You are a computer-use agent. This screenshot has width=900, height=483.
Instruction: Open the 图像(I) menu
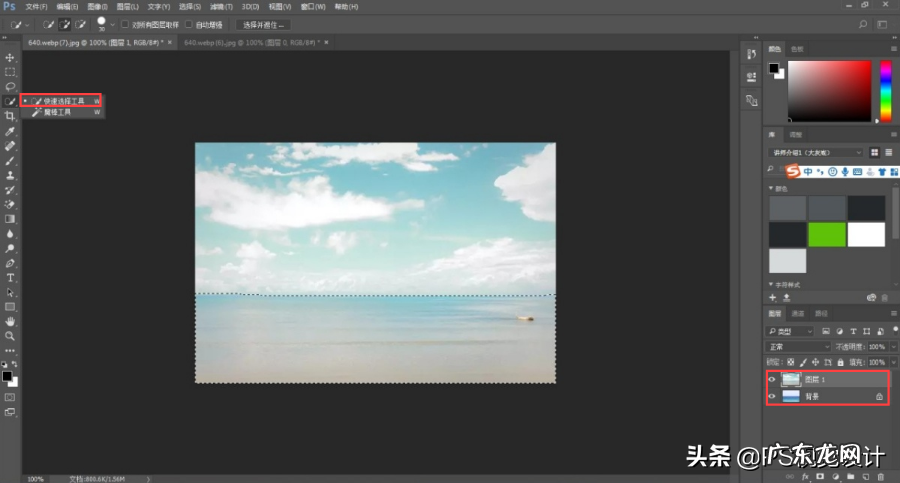95,6
